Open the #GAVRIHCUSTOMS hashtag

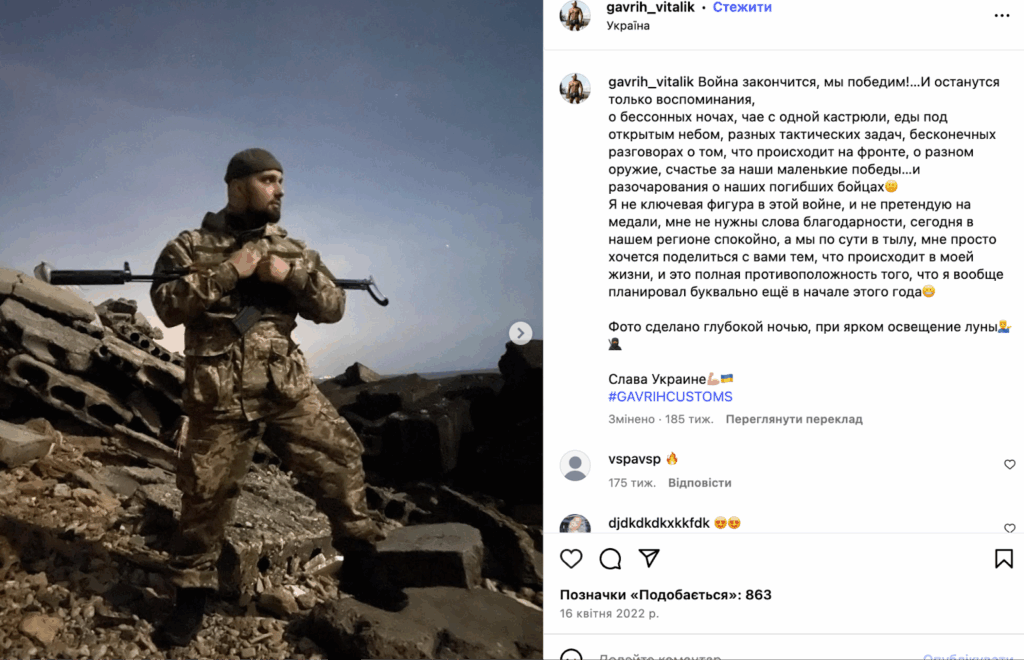pos(670,396)
